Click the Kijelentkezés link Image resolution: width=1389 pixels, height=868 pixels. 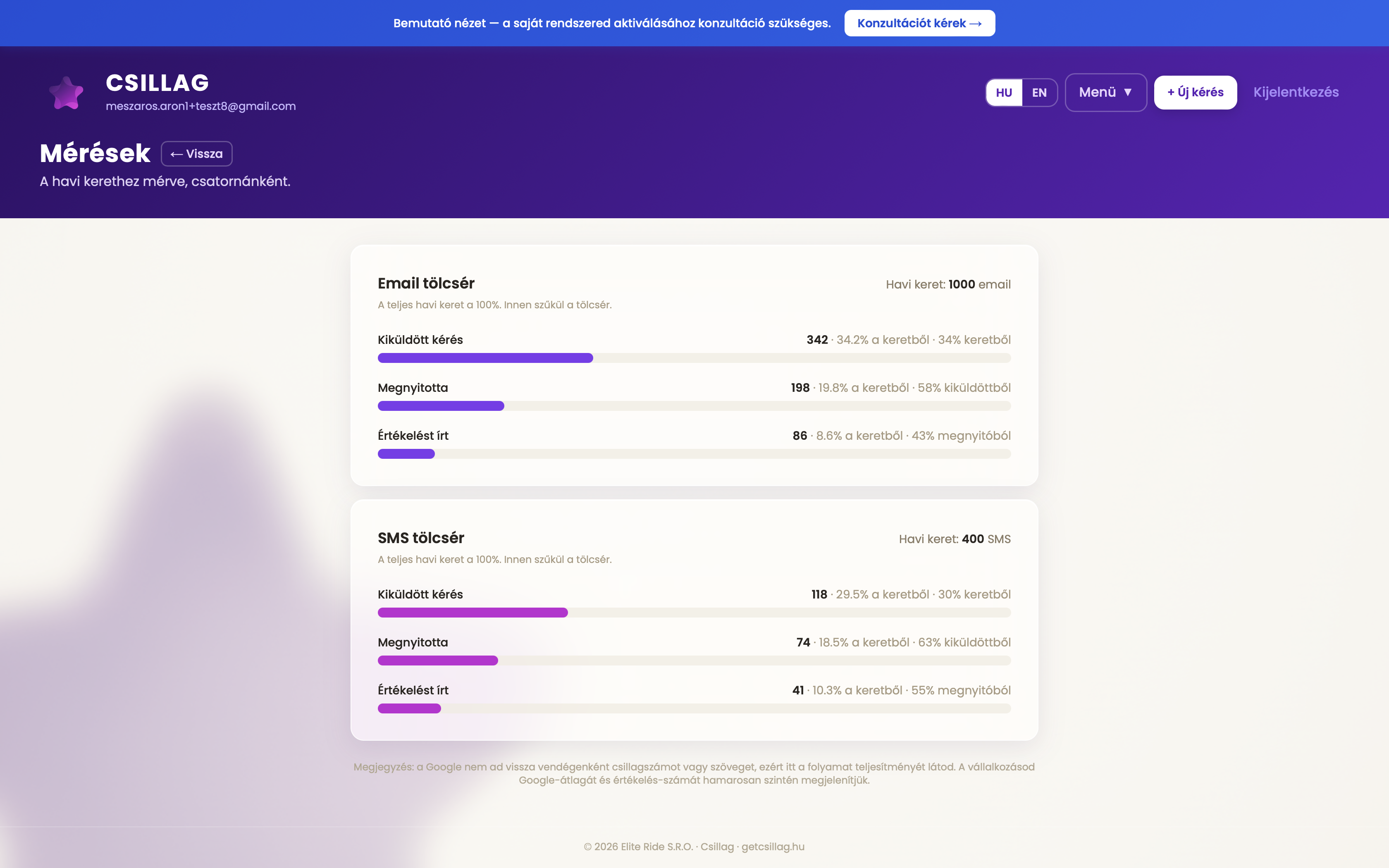coord(1296,93)
